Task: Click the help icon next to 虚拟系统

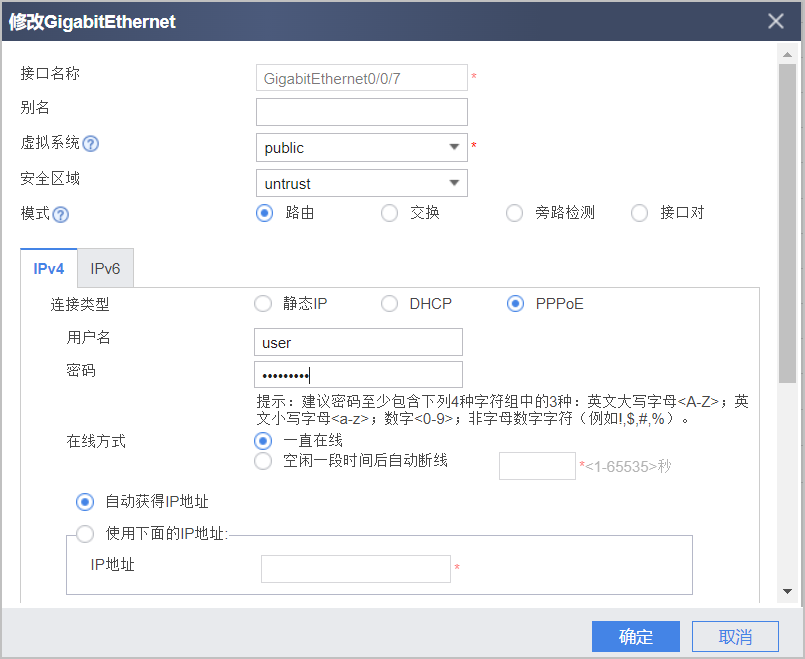Action: click(x=90, y=144)
